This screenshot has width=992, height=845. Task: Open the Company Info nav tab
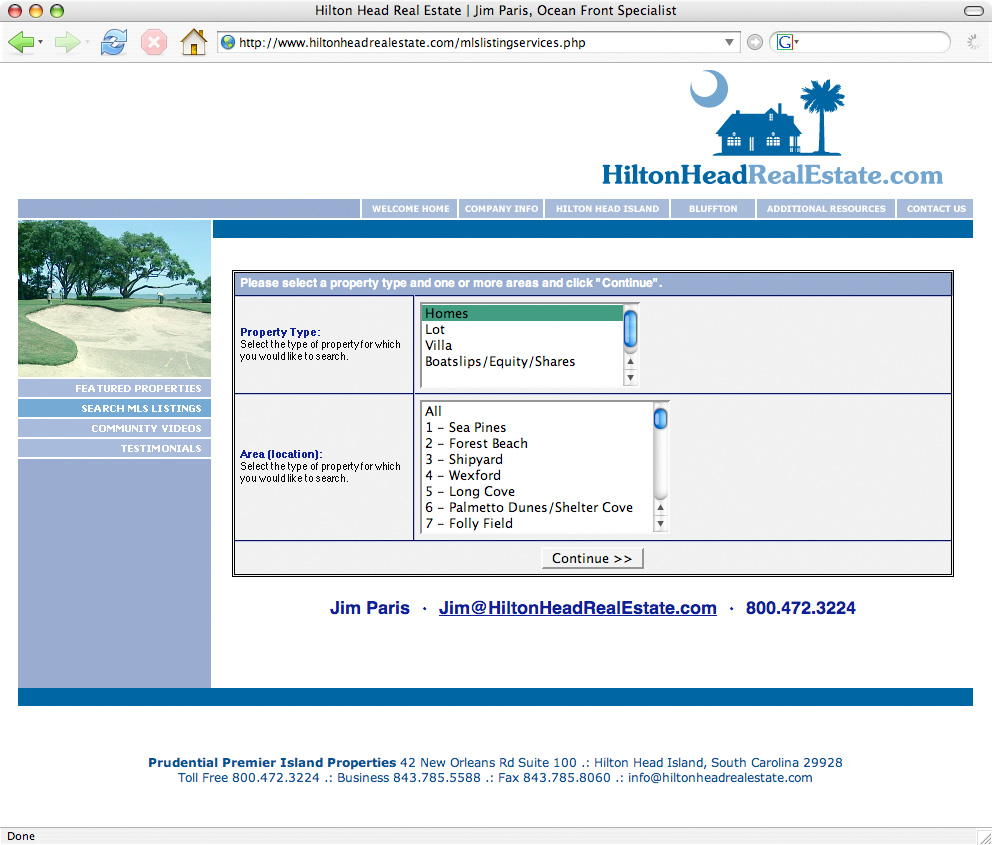click(501, 209)
